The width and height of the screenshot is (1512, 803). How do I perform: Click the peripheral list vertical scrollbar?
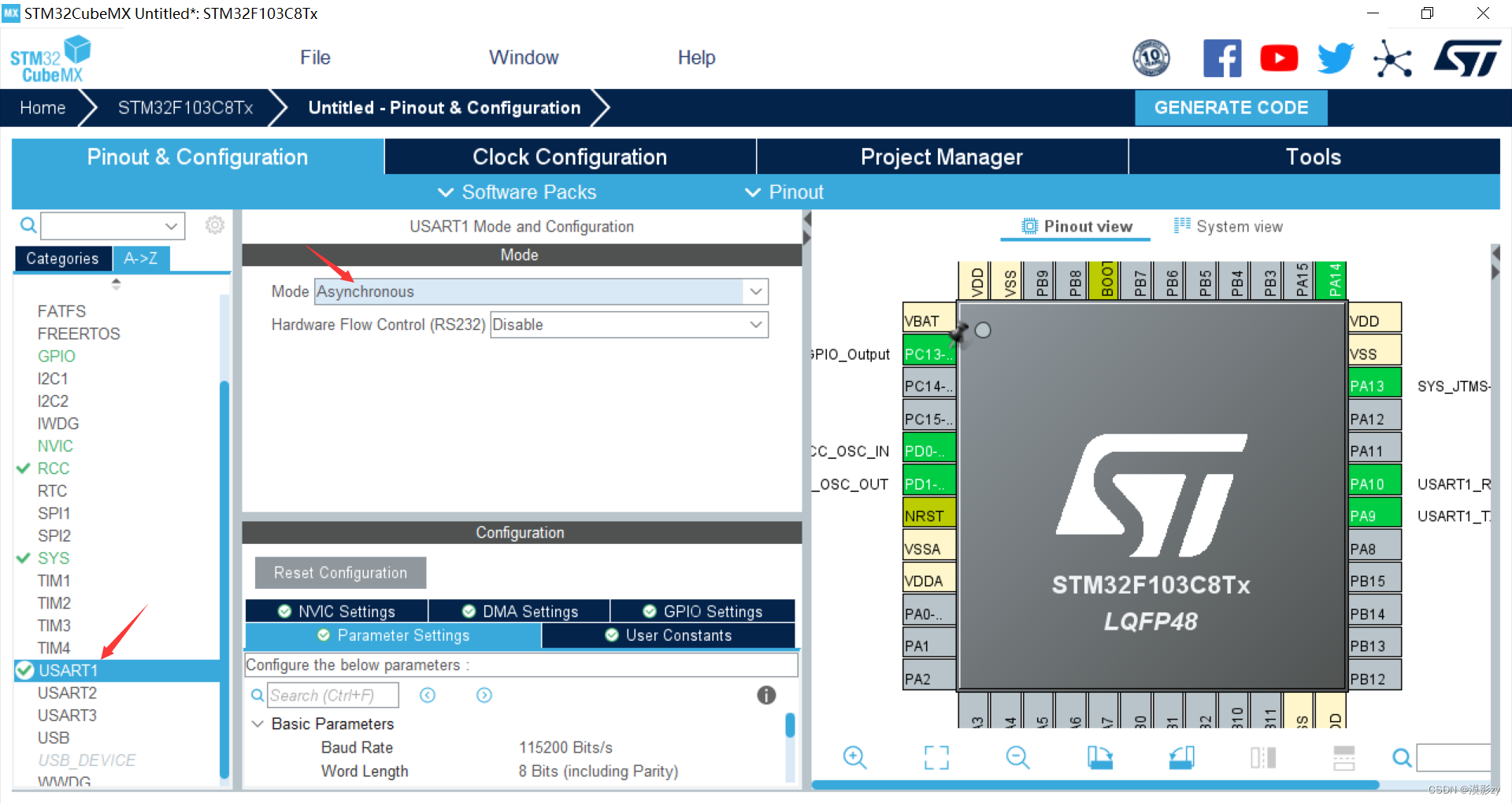tap(224, 579)
